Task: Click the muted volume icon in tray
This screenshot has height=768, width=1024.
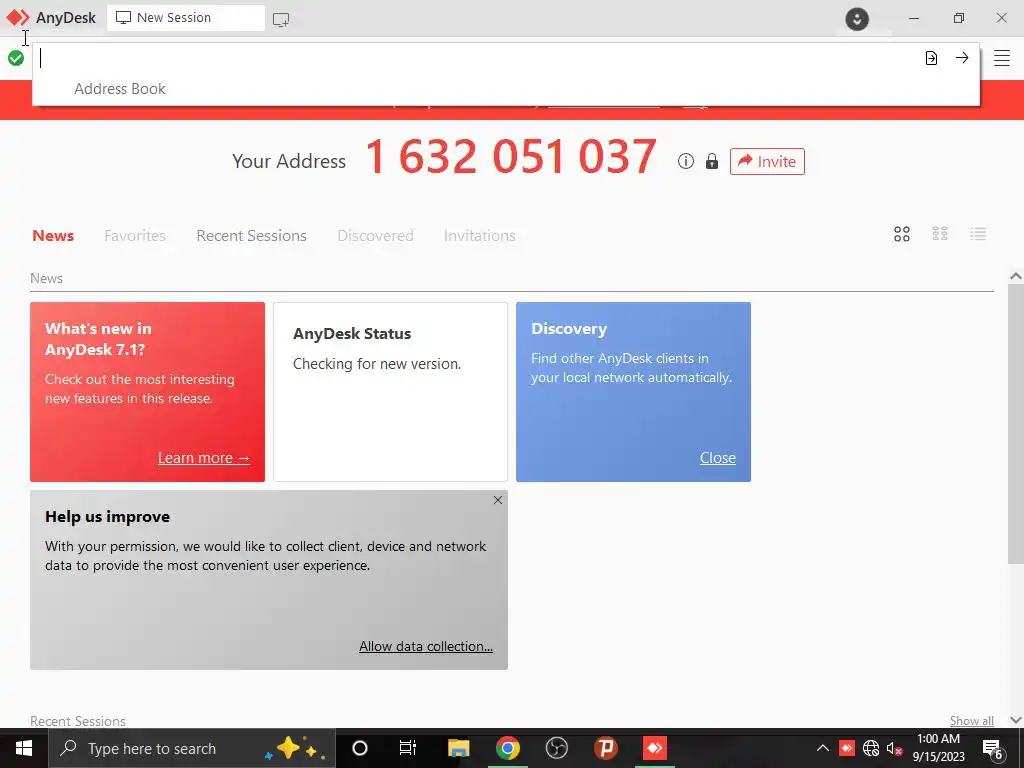Action: coord(894,748)
